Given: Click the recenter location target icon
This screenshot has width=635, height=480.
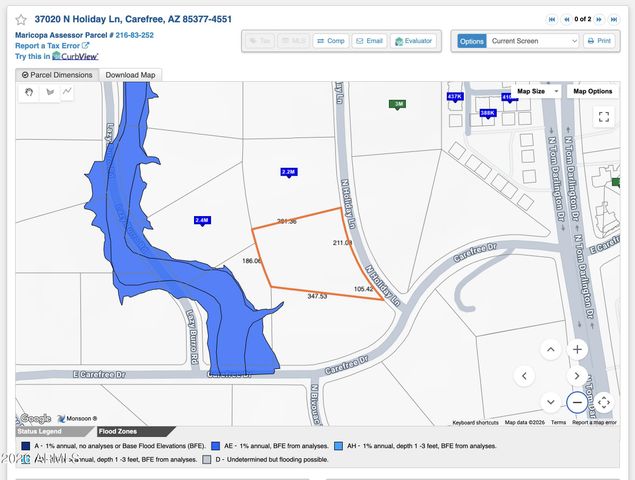Looking at the screenshot, I should 604,402.
